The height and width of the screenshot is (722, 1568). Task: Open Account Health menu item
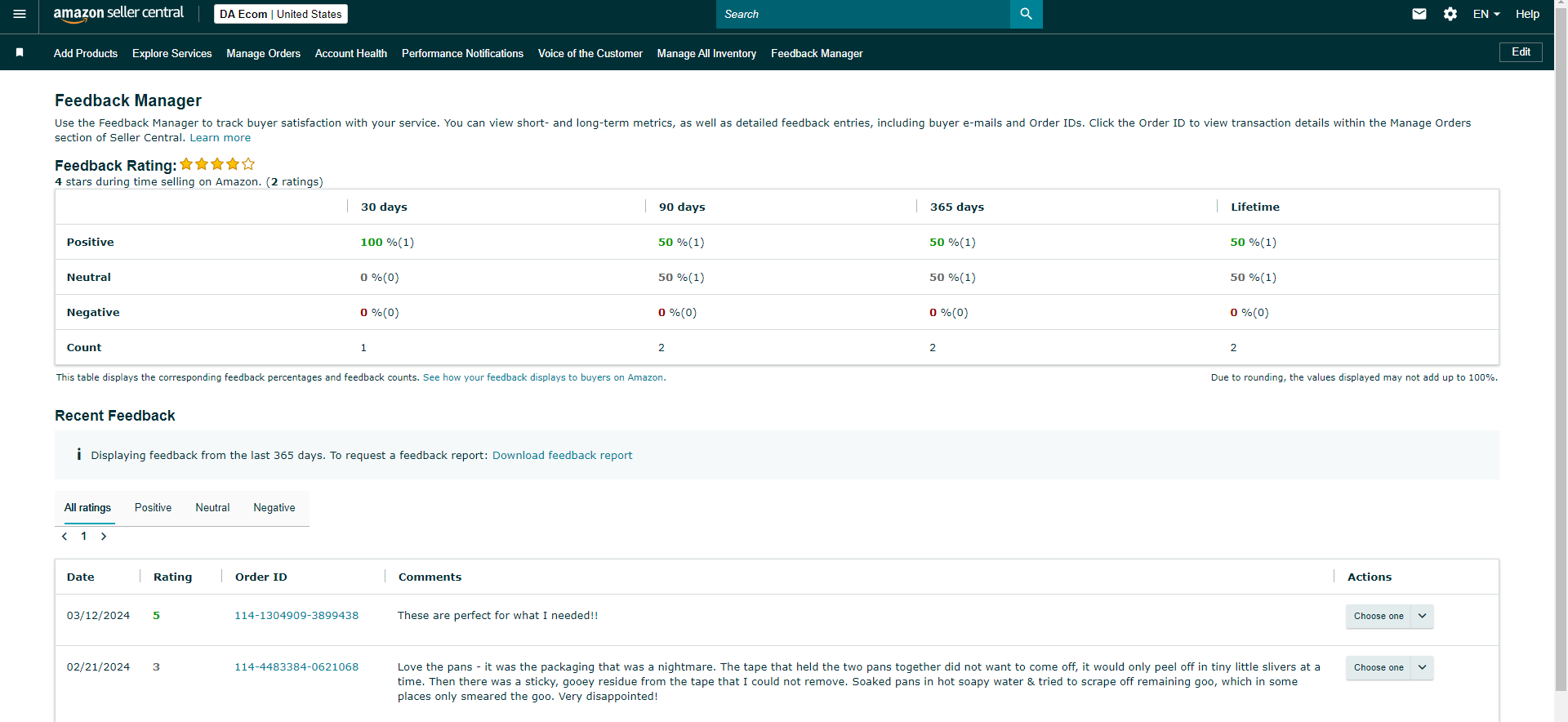click(x=351, y=53)
